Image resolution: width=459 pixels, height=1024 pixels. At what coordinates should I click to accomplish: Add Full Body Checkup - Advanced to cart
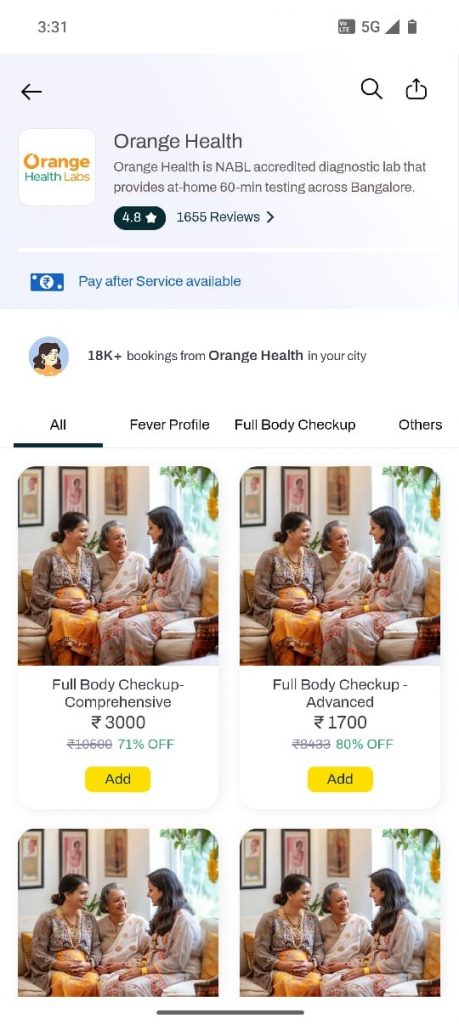340,779
